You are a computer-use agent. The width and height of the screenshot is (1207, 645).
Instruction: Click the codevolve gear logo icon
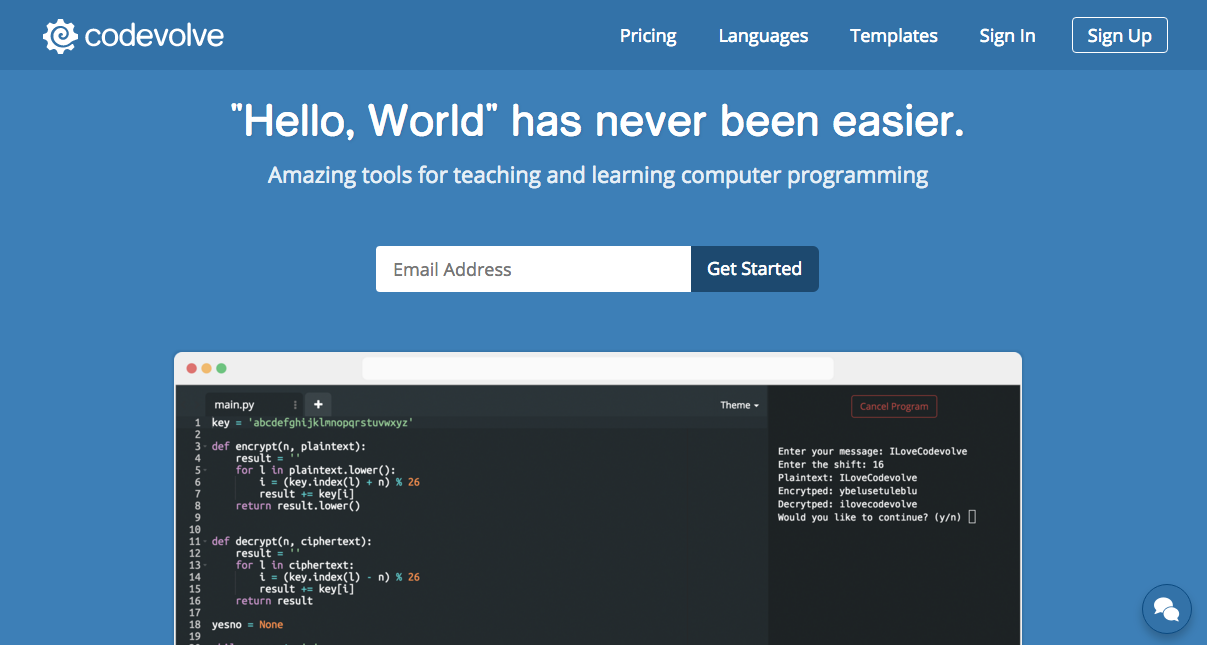point(60,36)
